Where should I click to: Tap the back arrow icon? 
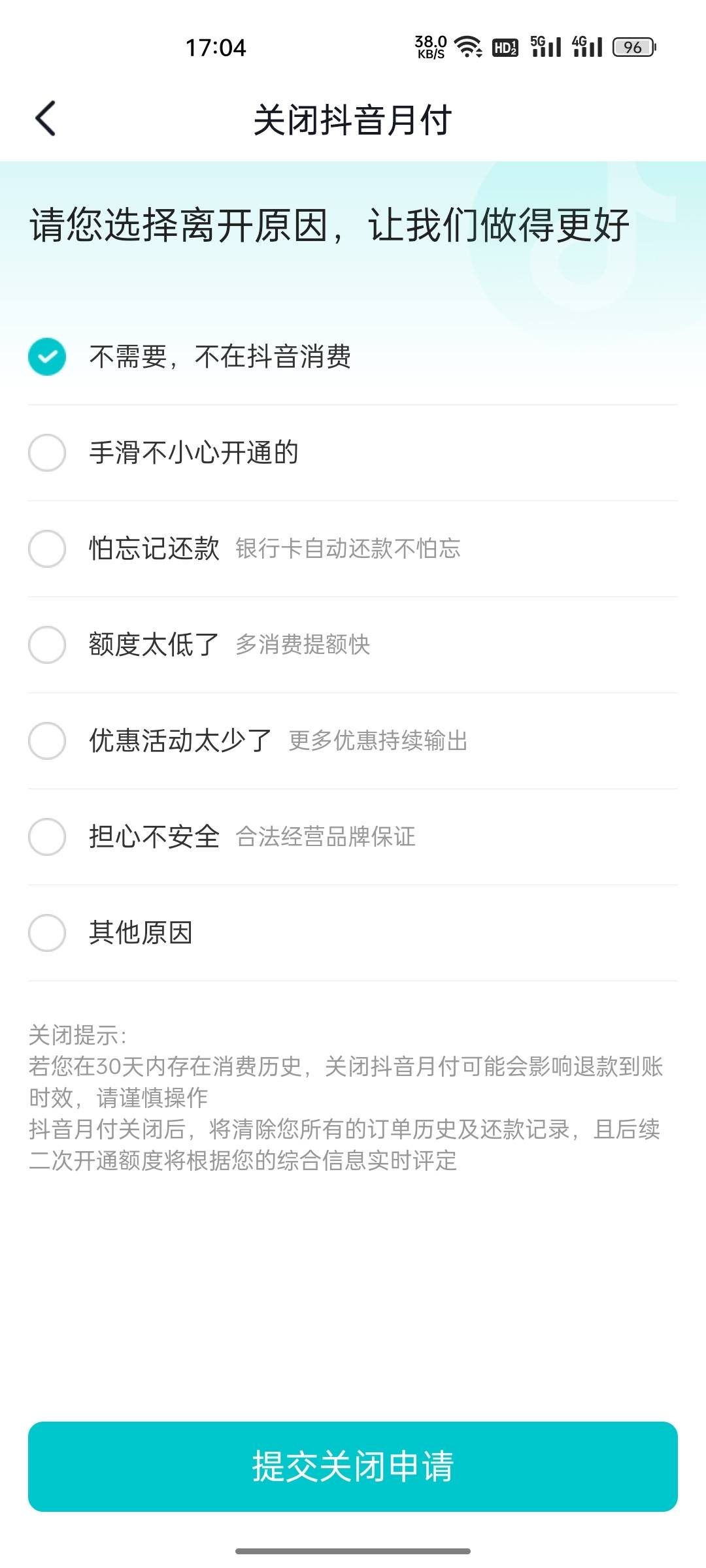coord(45,118)
